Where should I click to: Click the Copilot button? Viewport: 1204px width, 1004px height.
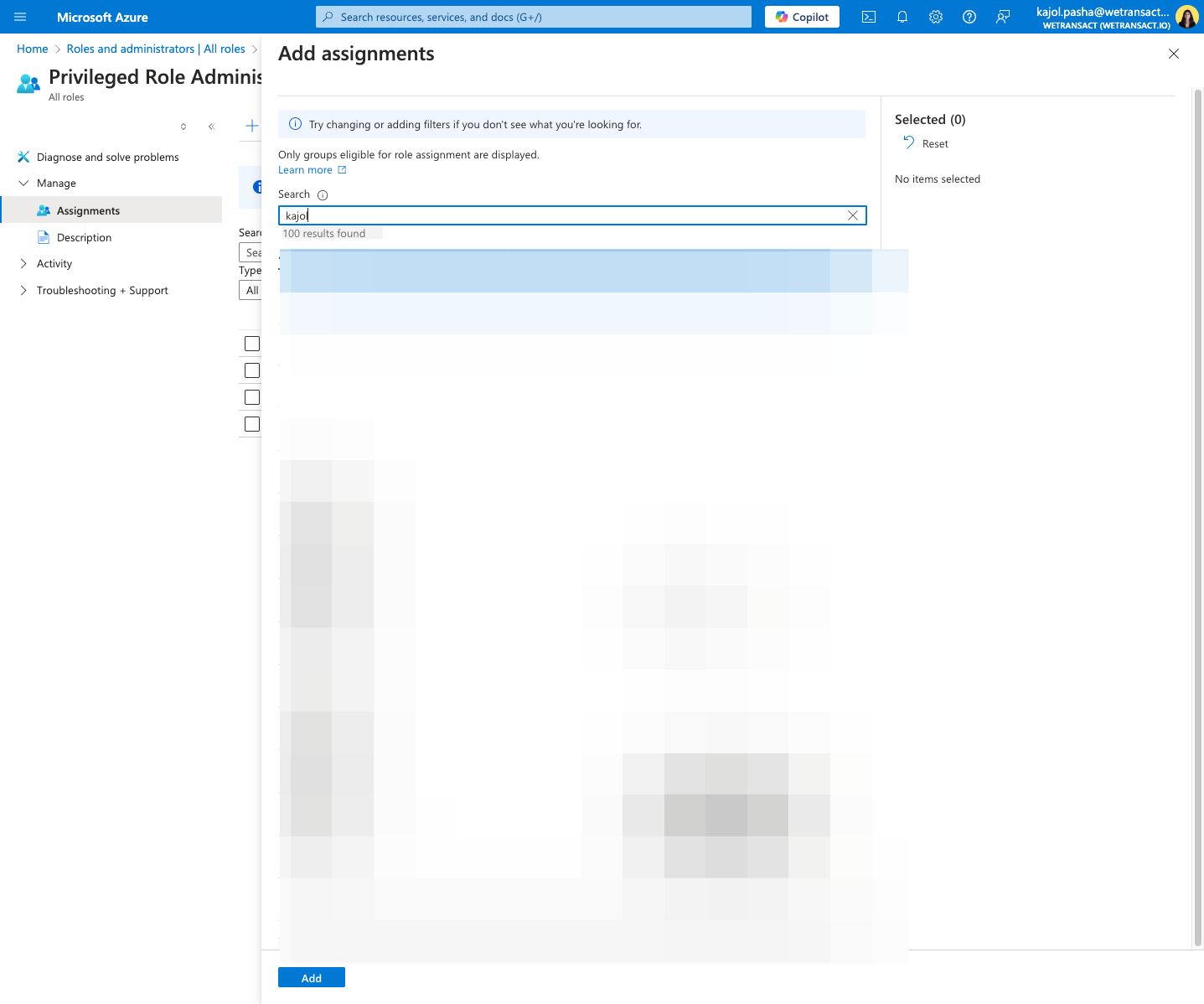802,17
